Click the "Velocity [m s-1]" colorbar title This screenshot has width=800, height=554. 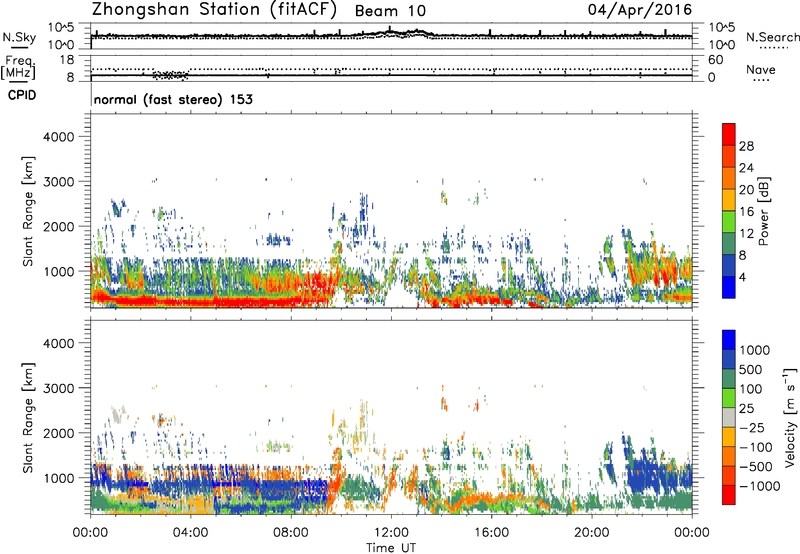790,417
